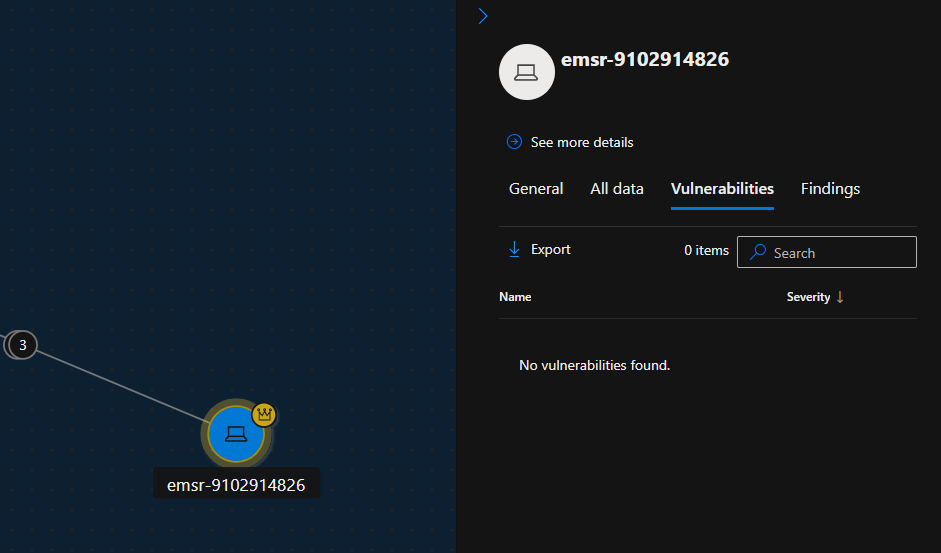Switch to the General tab

536,188
